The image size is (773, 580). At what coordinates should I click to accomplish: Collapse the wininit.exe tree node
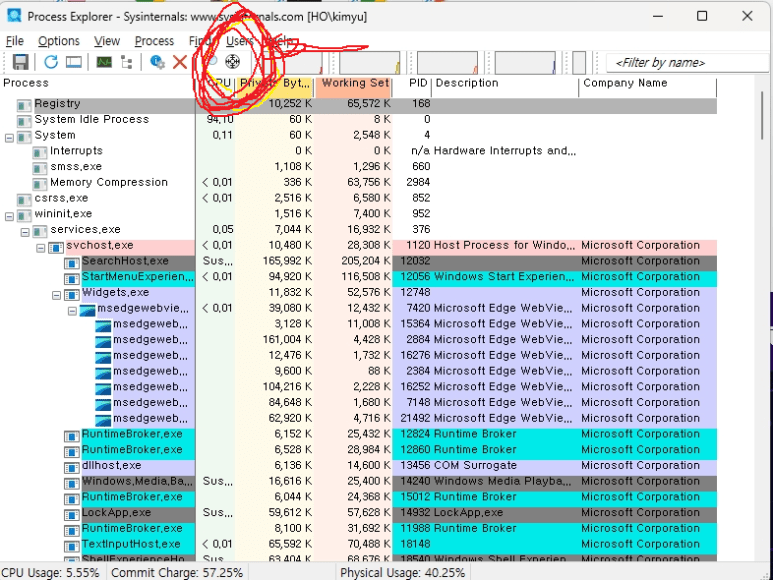click(x=9, y=216)
